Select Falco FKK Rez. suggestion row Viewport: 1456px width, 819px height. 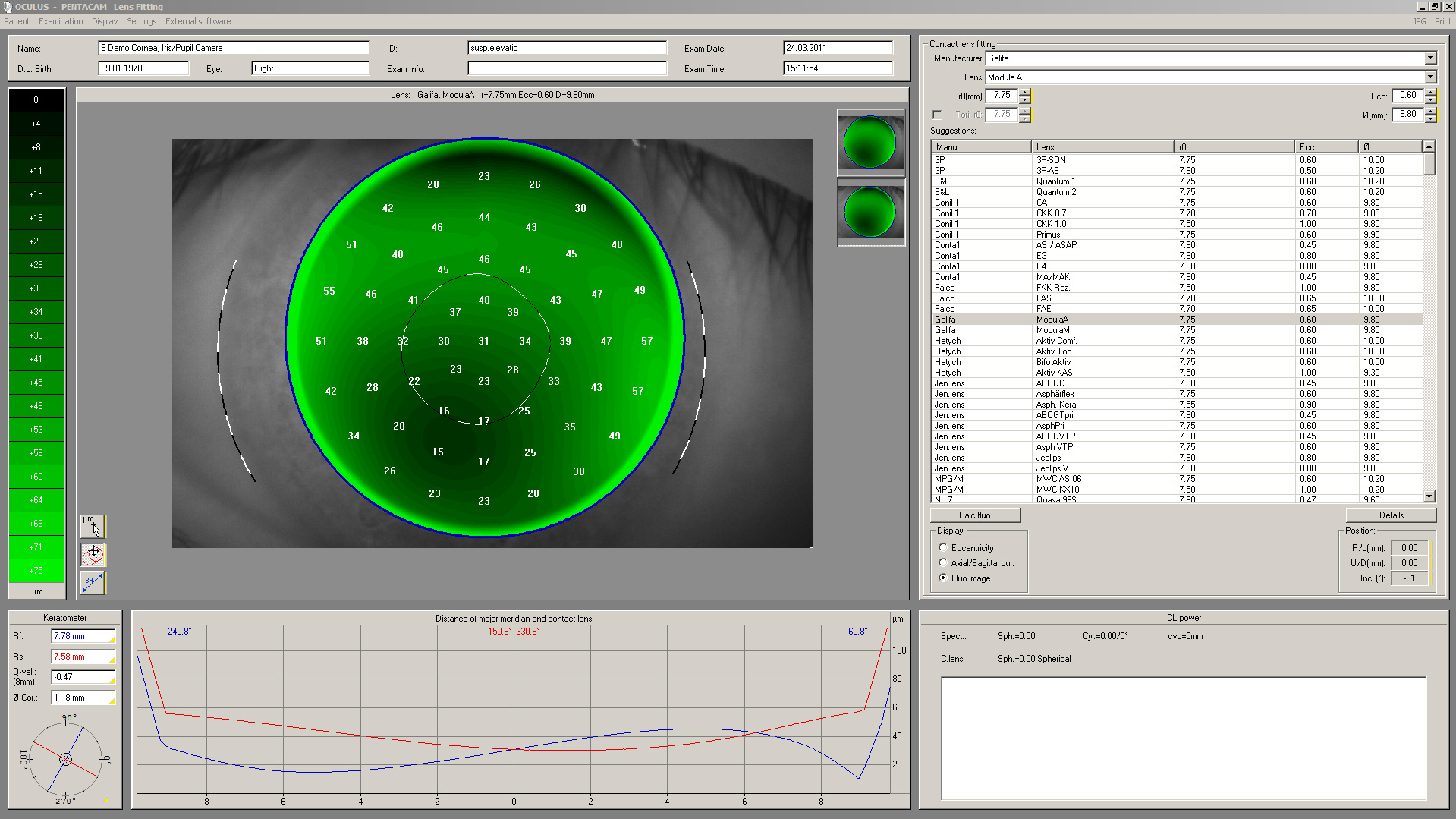[1177, 288]
